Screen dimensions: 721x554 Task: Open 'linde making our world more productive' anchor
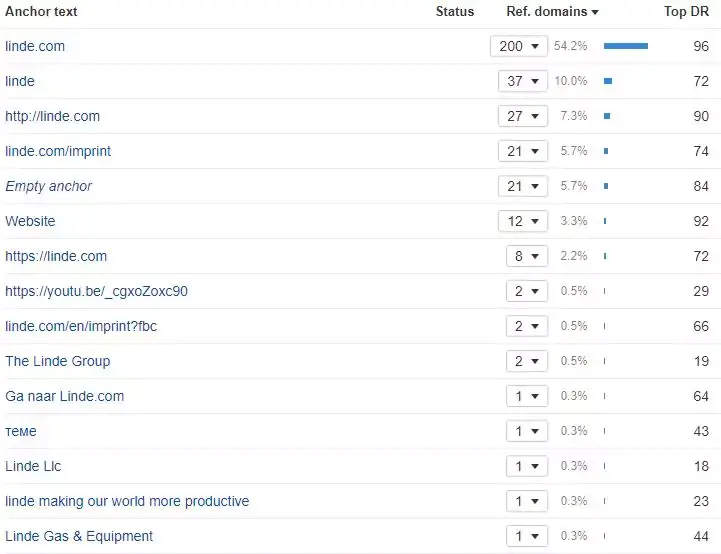click(127, 501)
